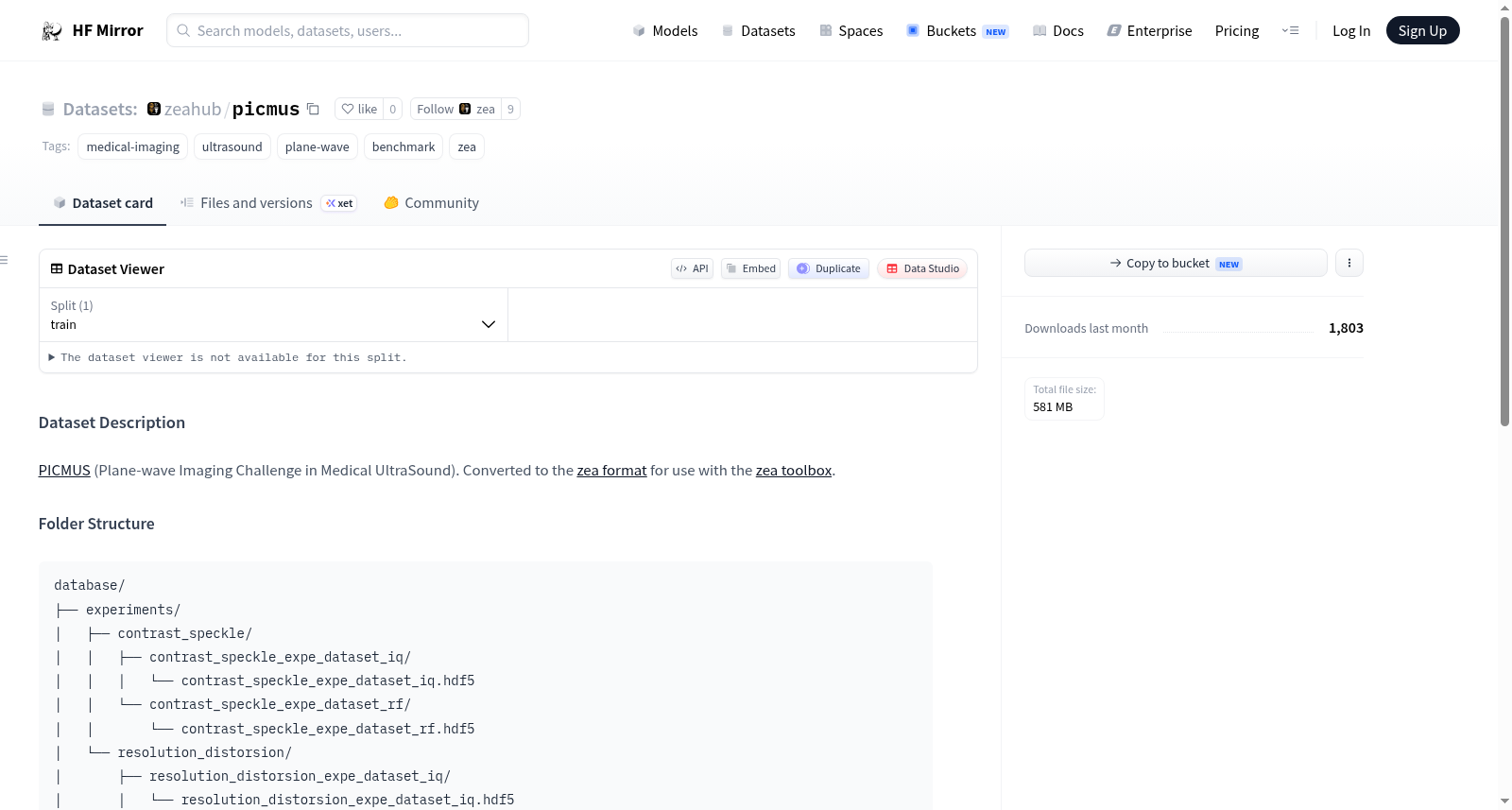
Task: Open Data Studio
Action: click(x=922, y=268)
